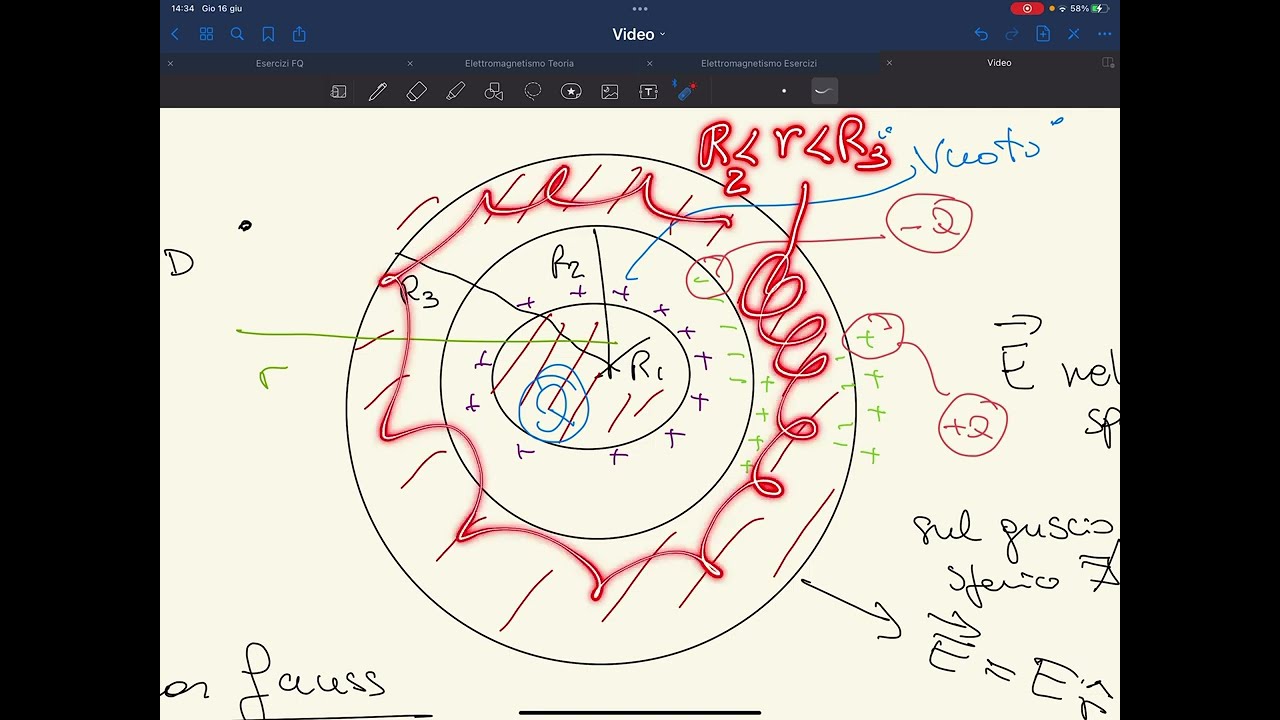Viewport: 1280px width, 720px height.
Task: Open the search magnifier
Action: click(237, 34)
